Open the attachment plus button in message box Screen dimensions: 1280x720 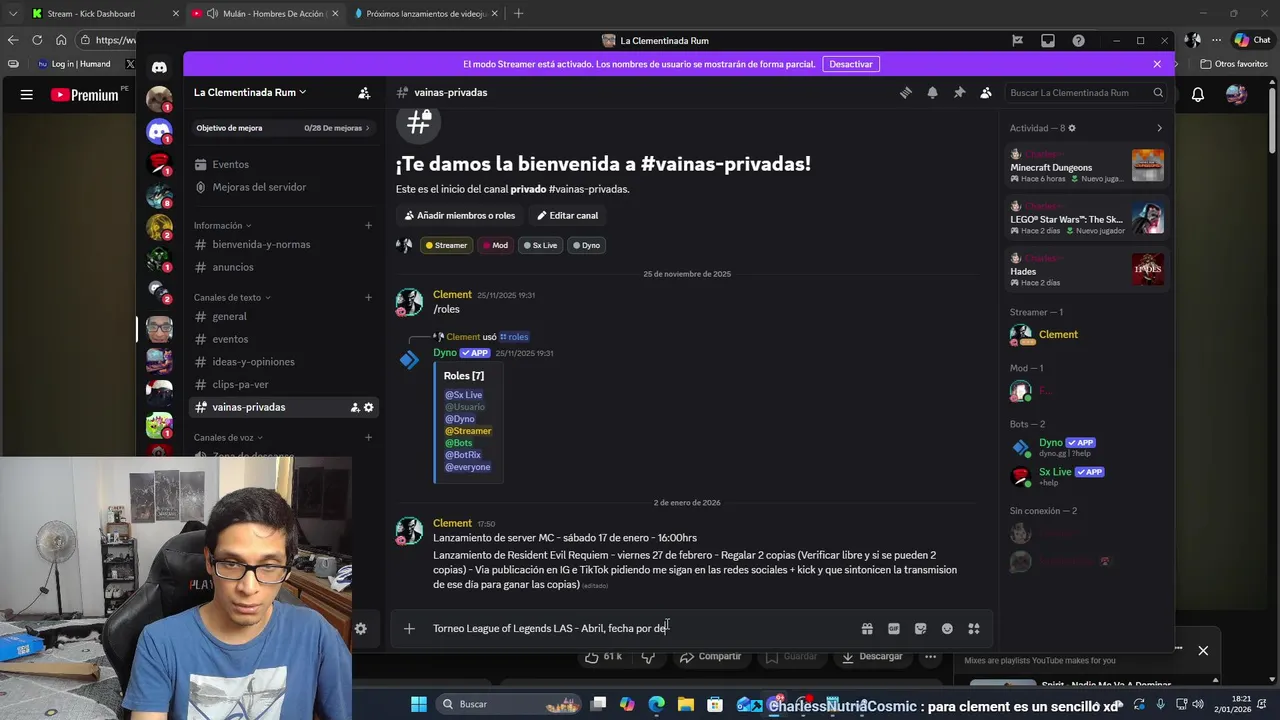(x=409, y=628)
